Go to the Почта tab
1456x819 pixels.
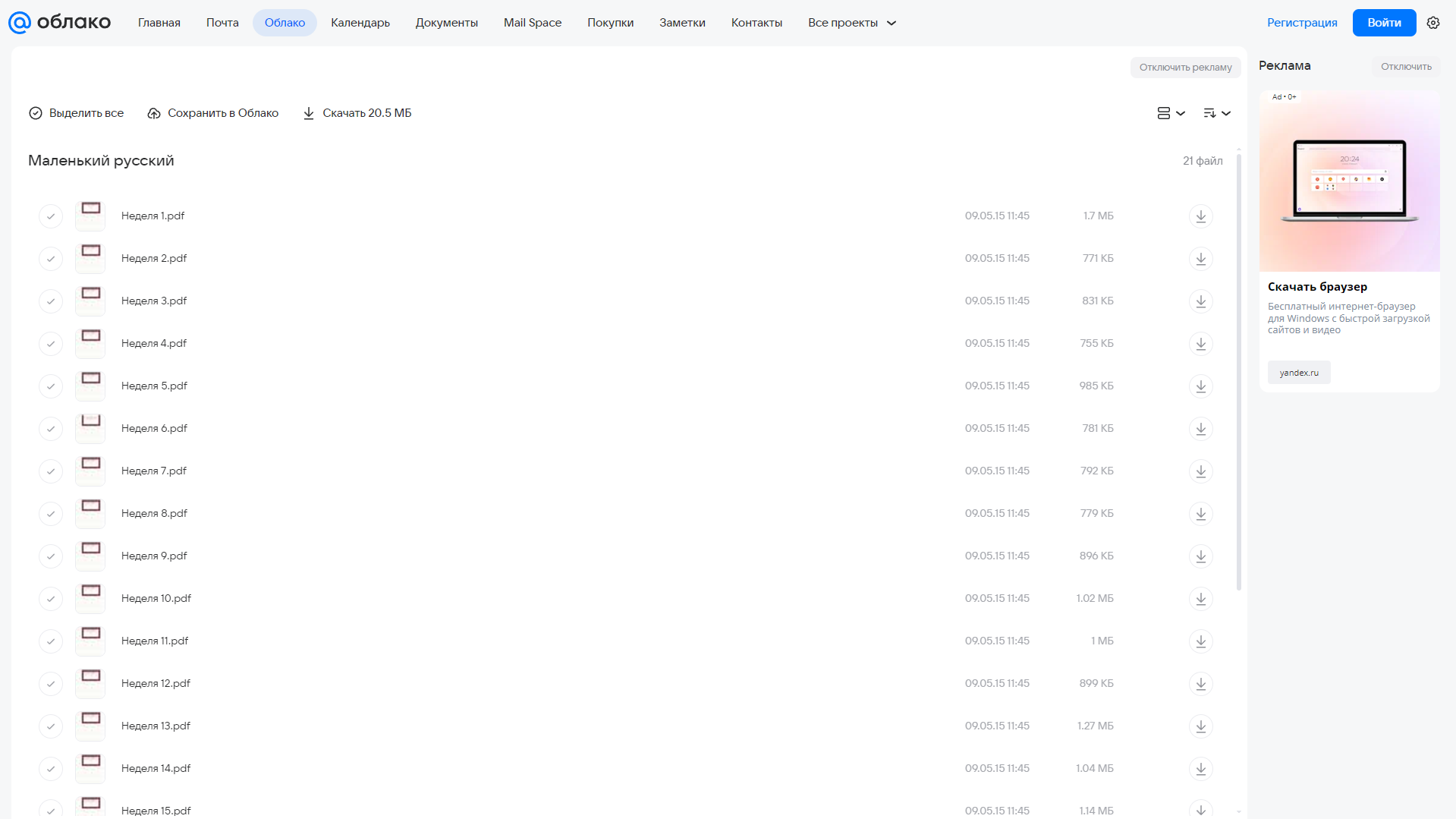coord(222,23)
